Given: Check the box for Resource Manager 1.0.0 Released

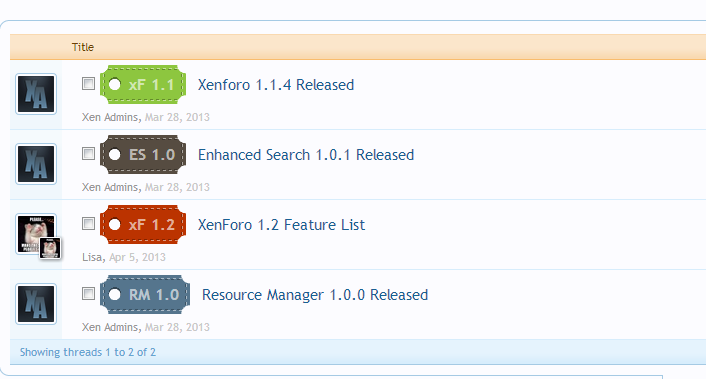Looking at the screenshot, I should click(88, 293).
